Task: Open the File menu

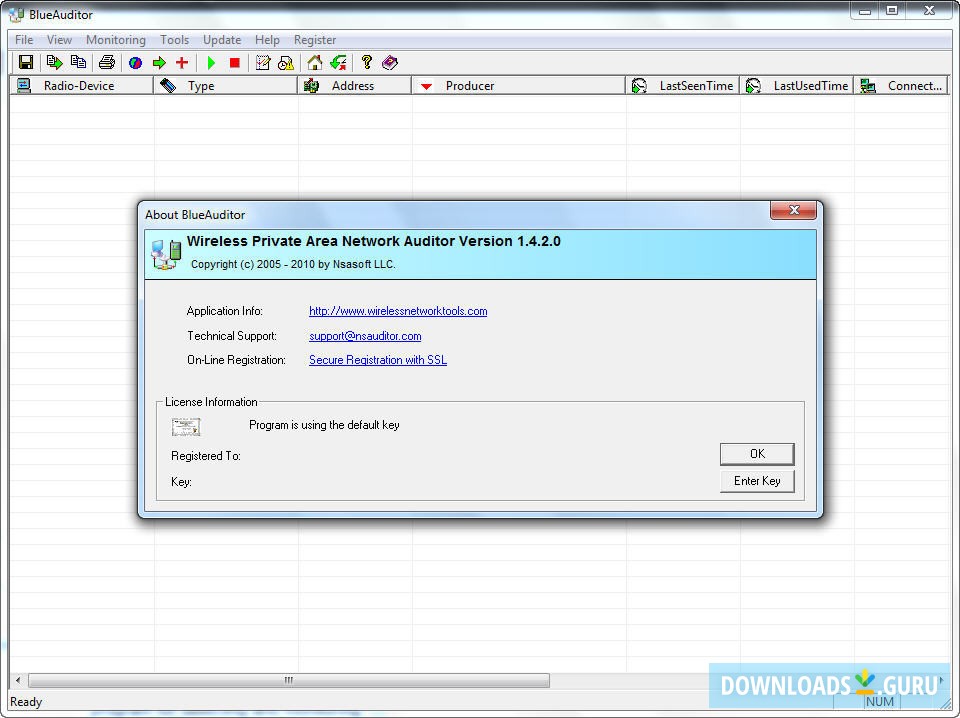Action: pyautogui.click(x=24, y=40)
